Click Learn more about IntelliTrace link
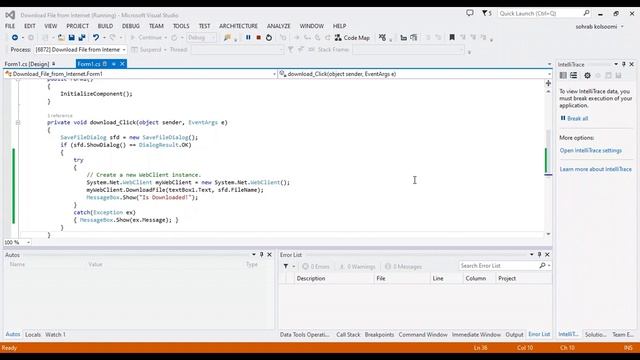Image resolution: width=640 pixels, height=360 pixels. [596, 169]
